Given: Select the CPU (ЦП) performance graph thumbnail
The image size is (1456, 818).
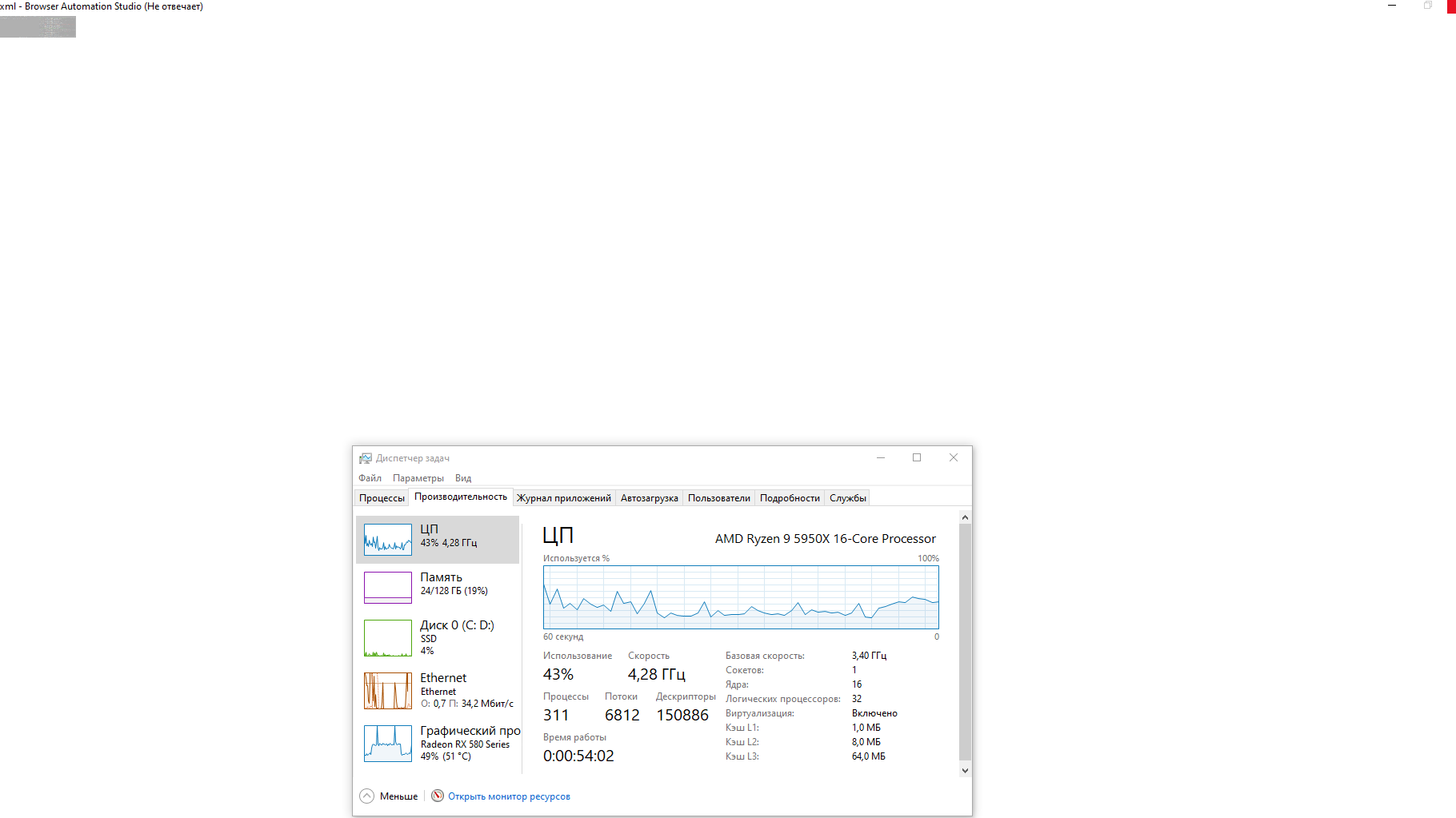Looking at the screenshot, I should pyautogui.click(x=388, y=540).
